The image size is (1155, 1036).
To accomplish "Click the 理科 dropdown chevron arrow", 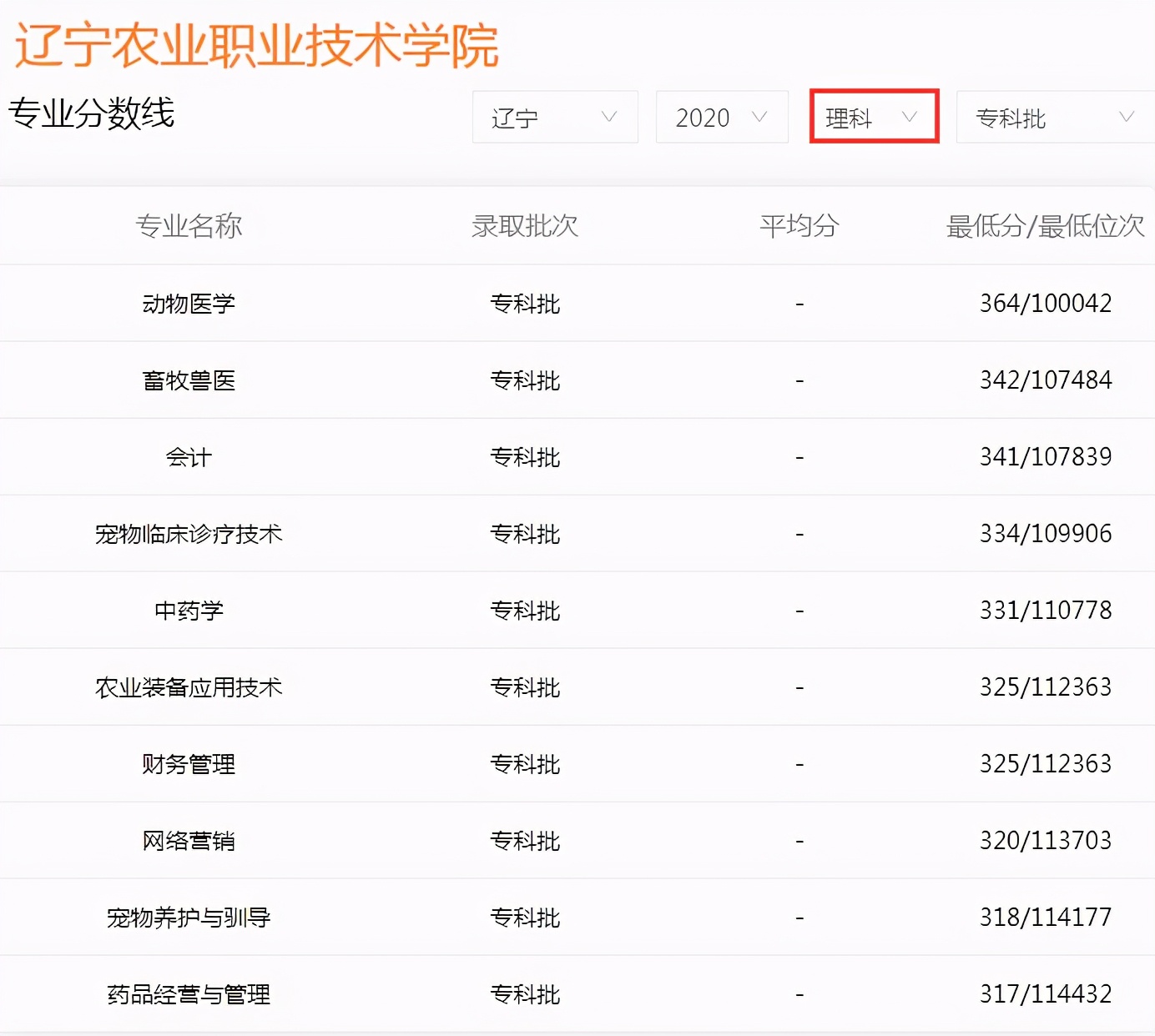I will point(910,118).
